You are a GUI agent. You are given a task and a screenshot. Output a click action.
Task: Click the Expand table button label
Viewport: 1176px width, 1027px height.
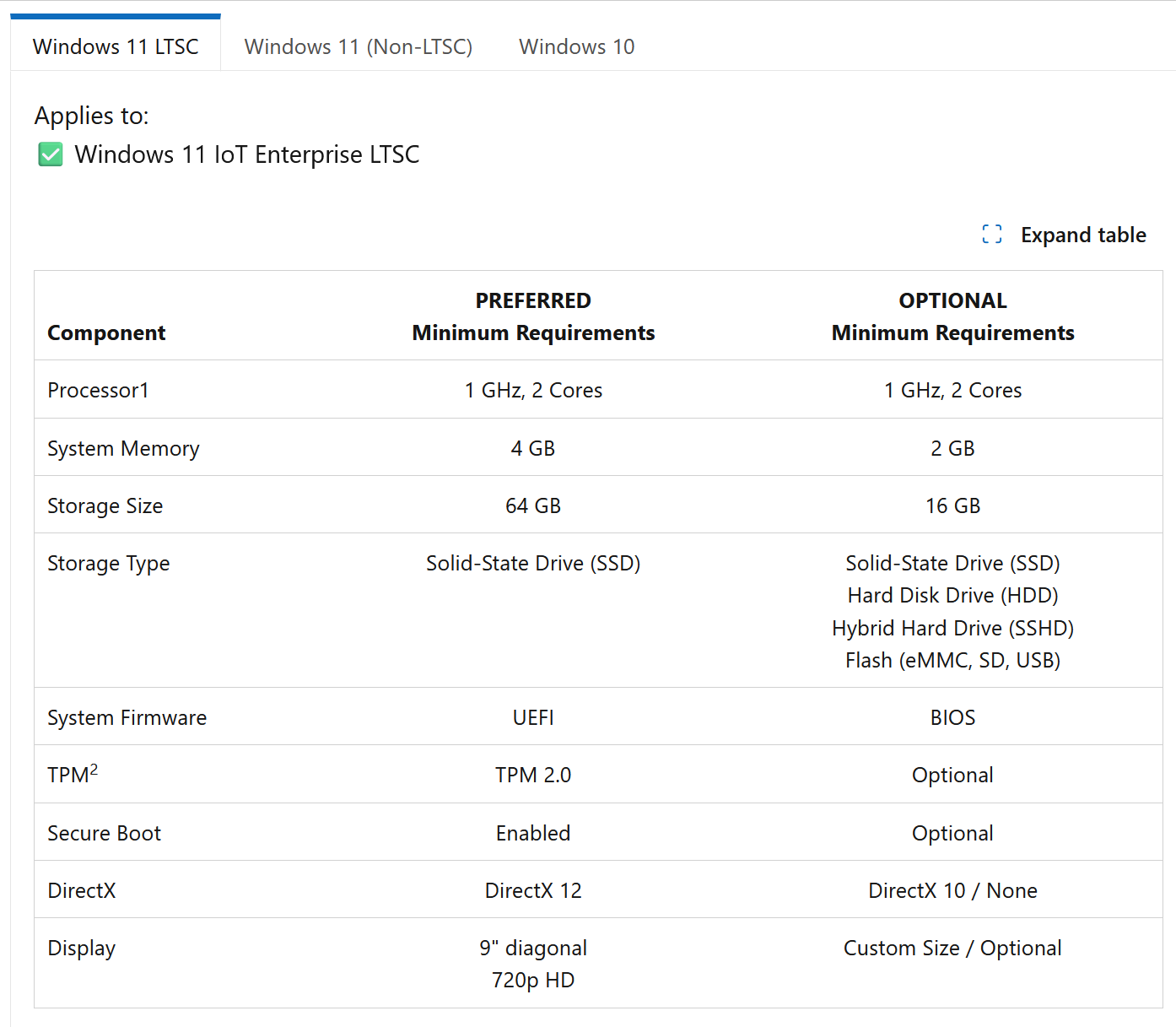[1083, 235]
